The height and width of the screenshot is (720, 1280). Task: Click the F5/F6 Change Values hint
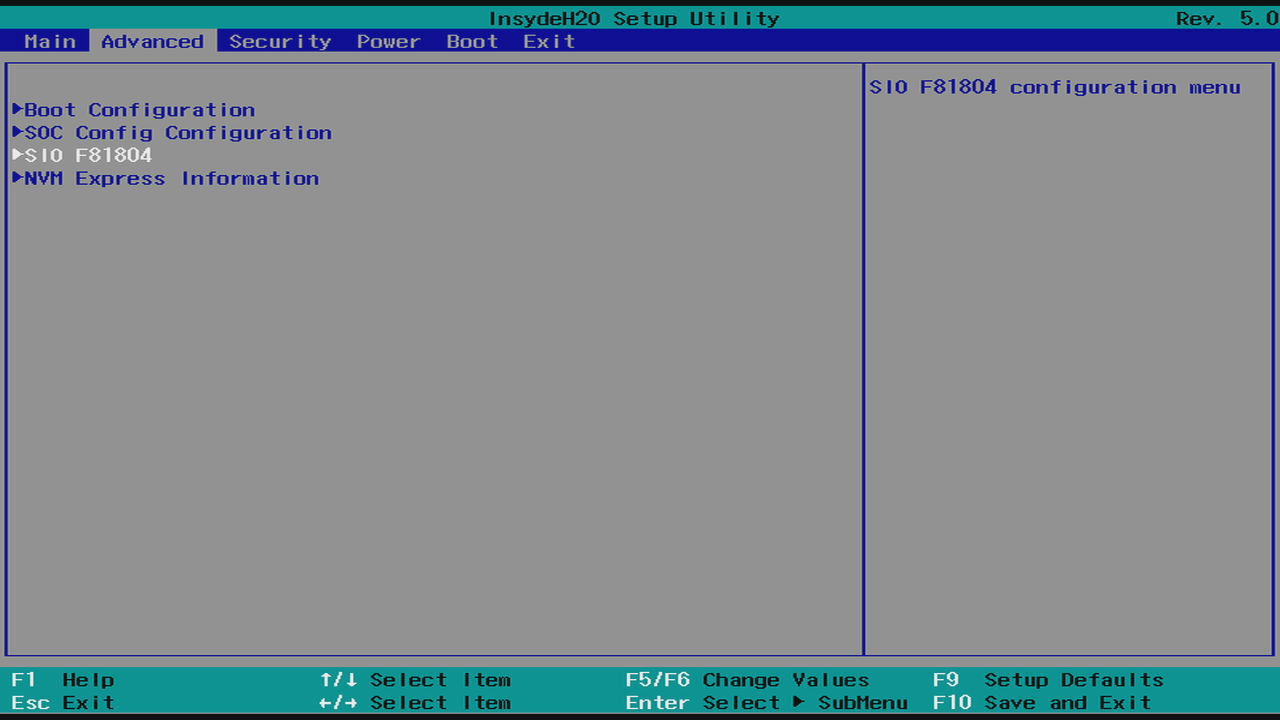[748, 680]
